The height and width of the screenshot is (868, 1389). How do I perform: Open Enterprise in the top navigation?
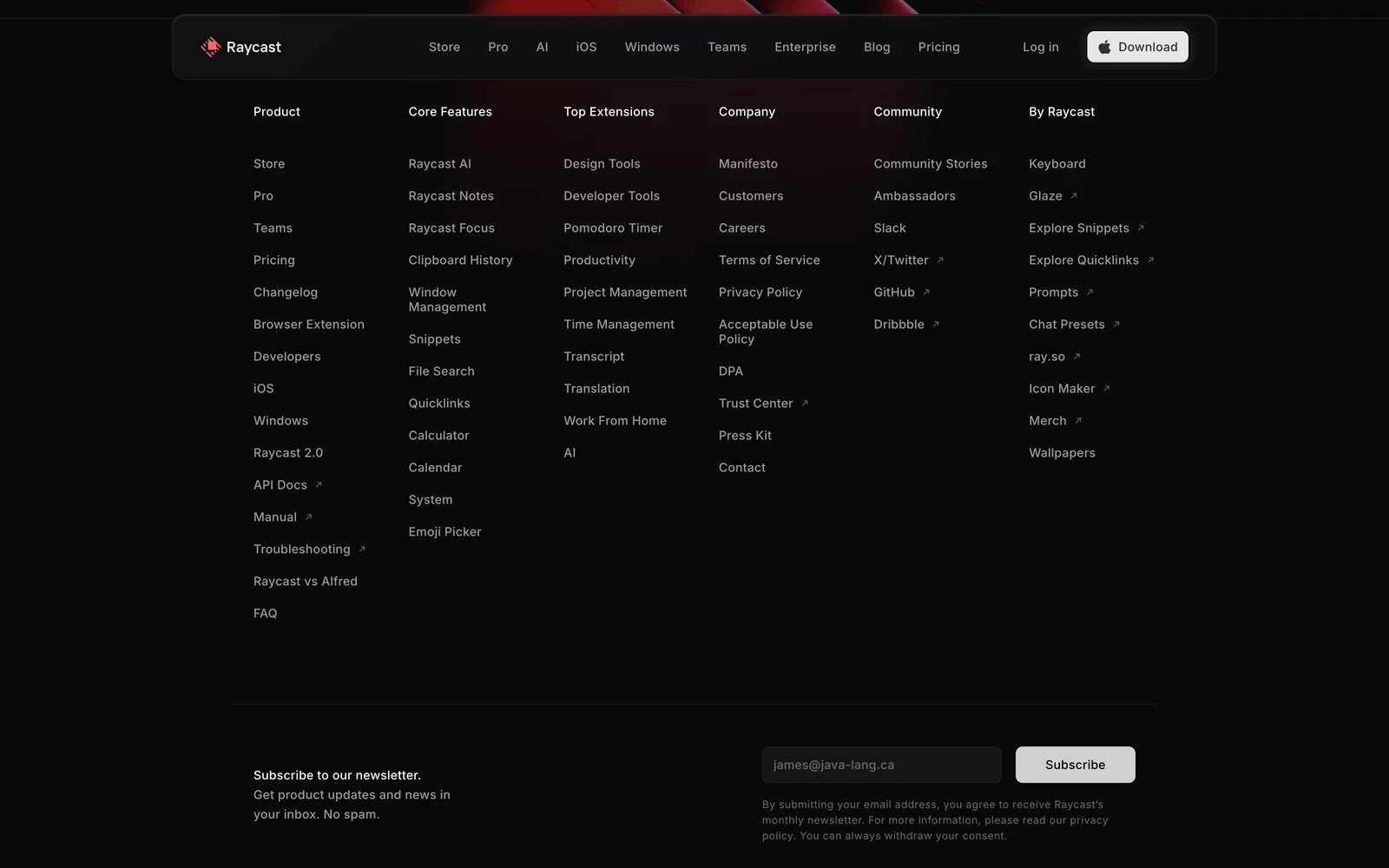(x=806, y=47)
